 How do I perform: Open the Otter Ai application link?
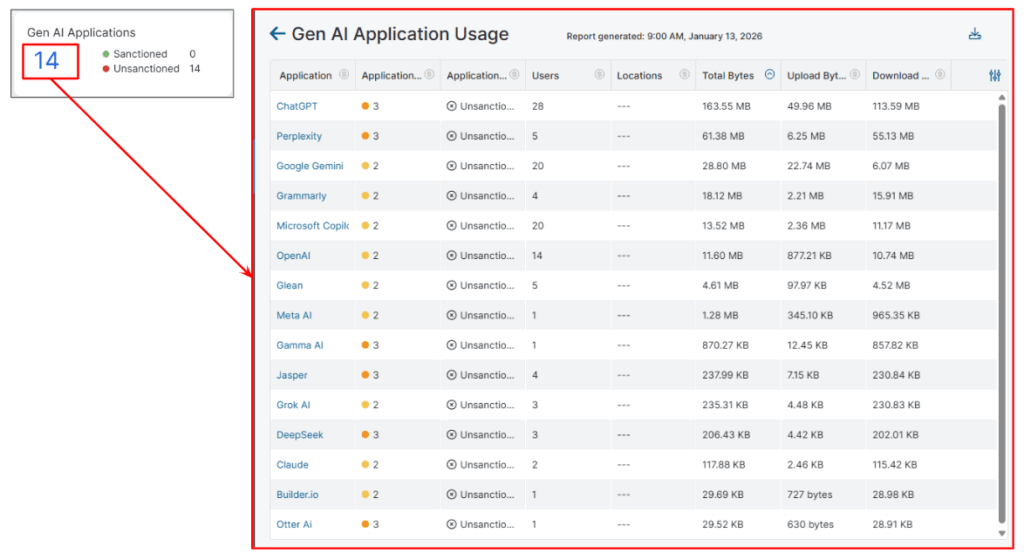coord(294,524)
